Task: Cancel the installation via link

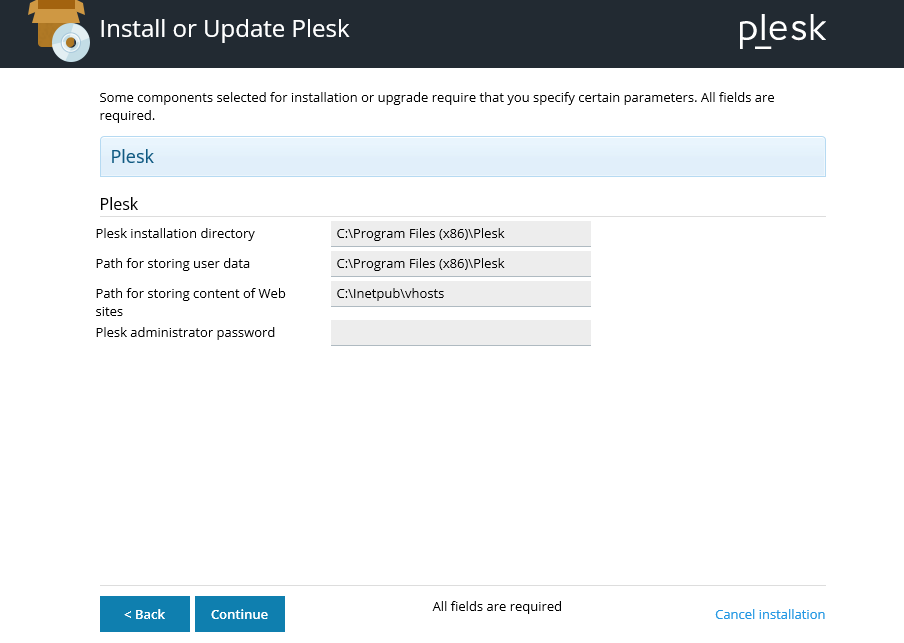Action: [x=770, y=614]
